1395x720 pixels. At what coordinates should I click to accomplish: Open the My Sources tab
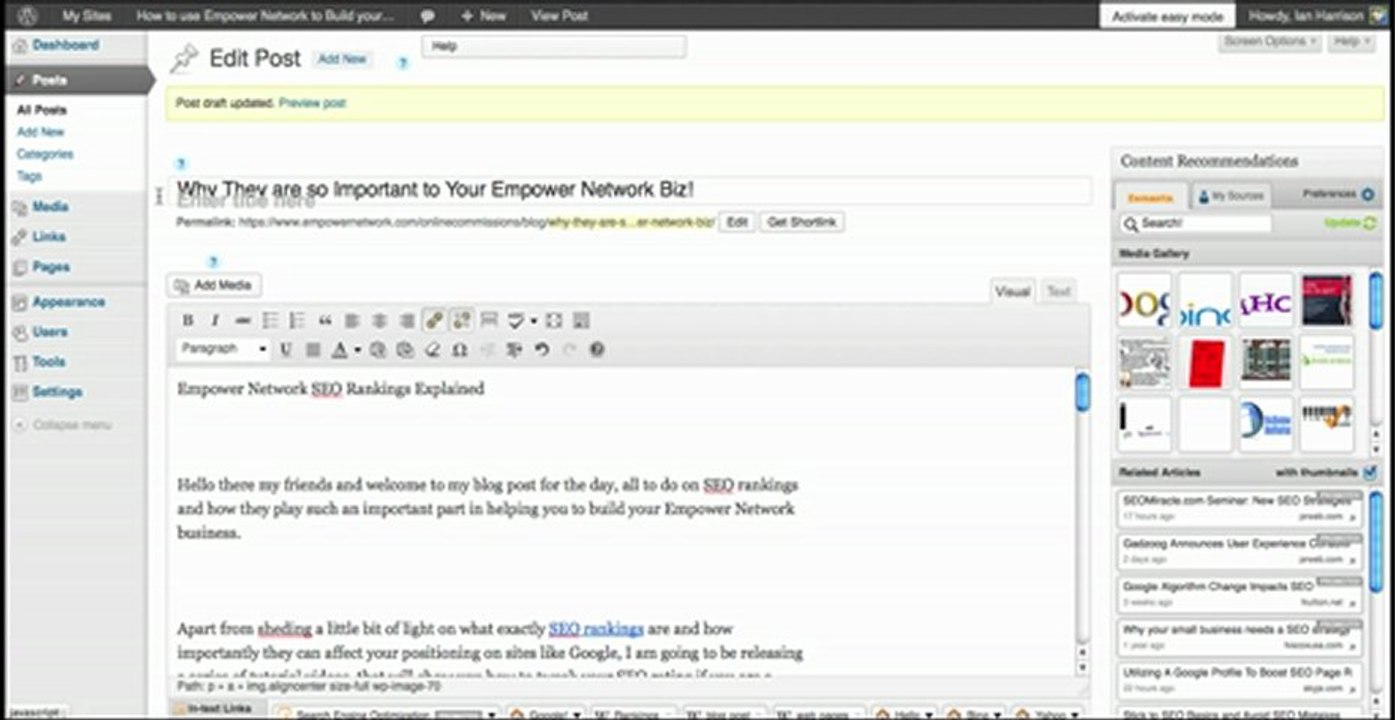pyautogui.click(x=1232, y=196)
